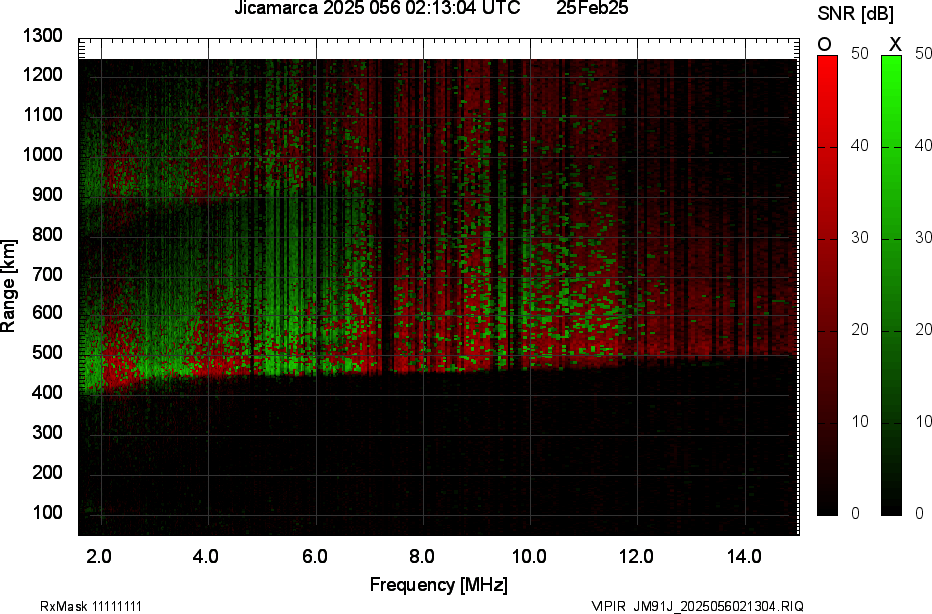Click the "500" range tick label
This screenshot has width=932, height=614.
pyautogui.click(x=46, y=352)
